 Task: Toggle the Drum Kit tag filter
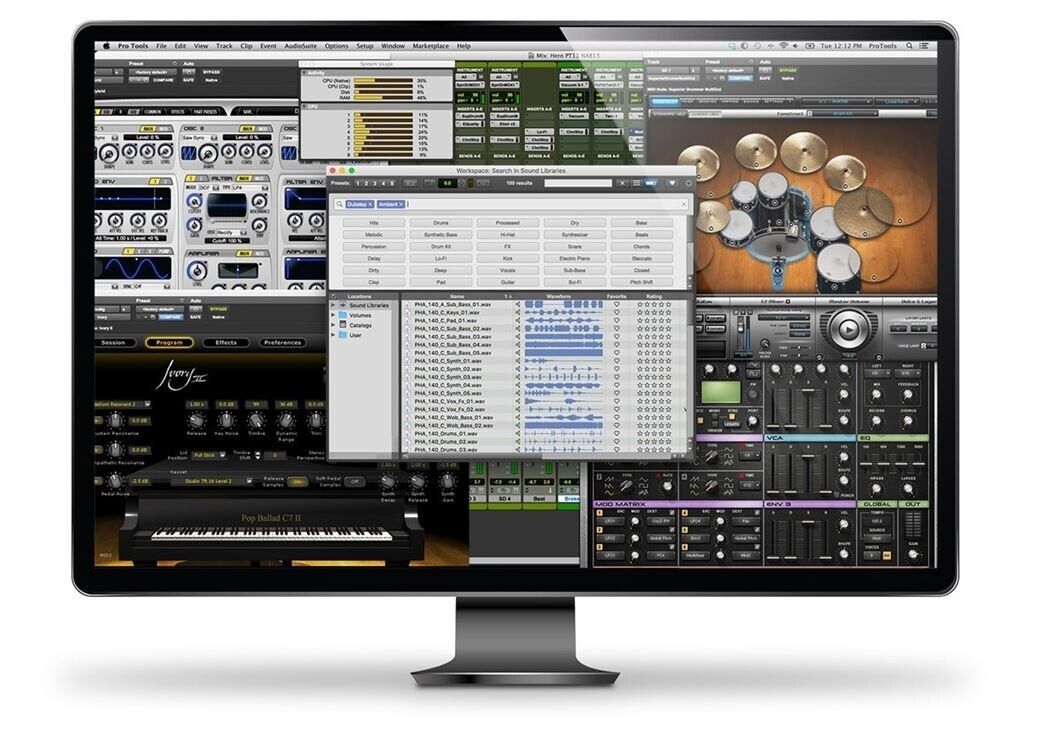coord(441,246)
